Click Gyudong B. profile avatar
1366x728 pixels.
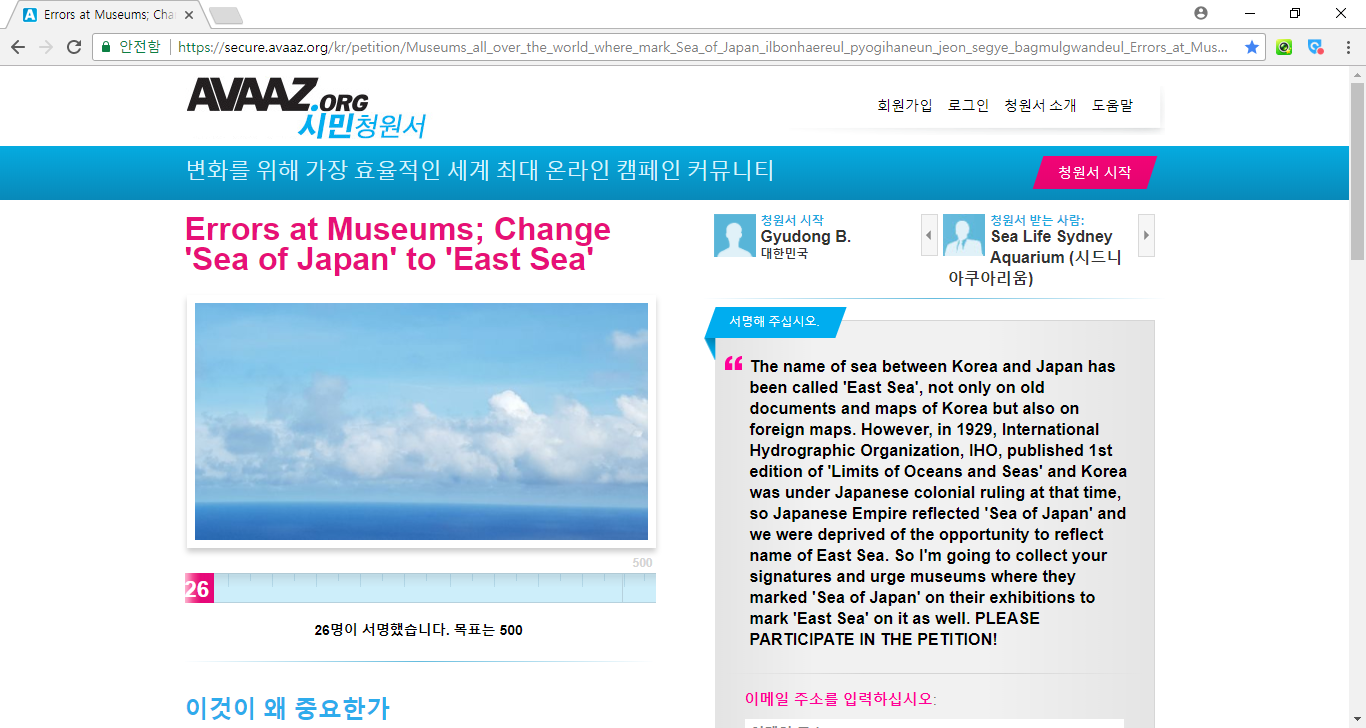[x=734, y=236]
